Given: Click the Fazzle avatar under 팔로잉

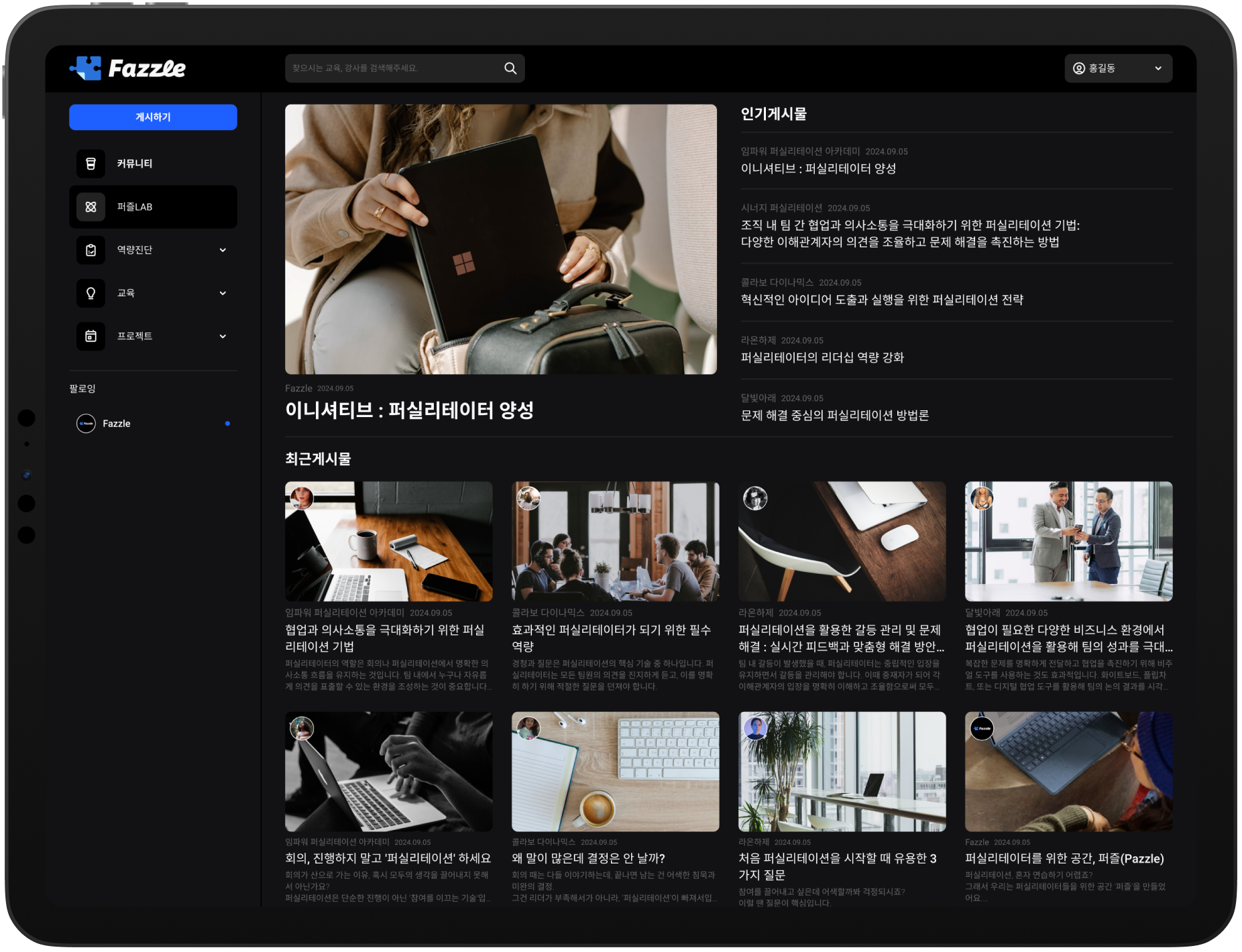Looking at the screenshot, I should (86, 424).
